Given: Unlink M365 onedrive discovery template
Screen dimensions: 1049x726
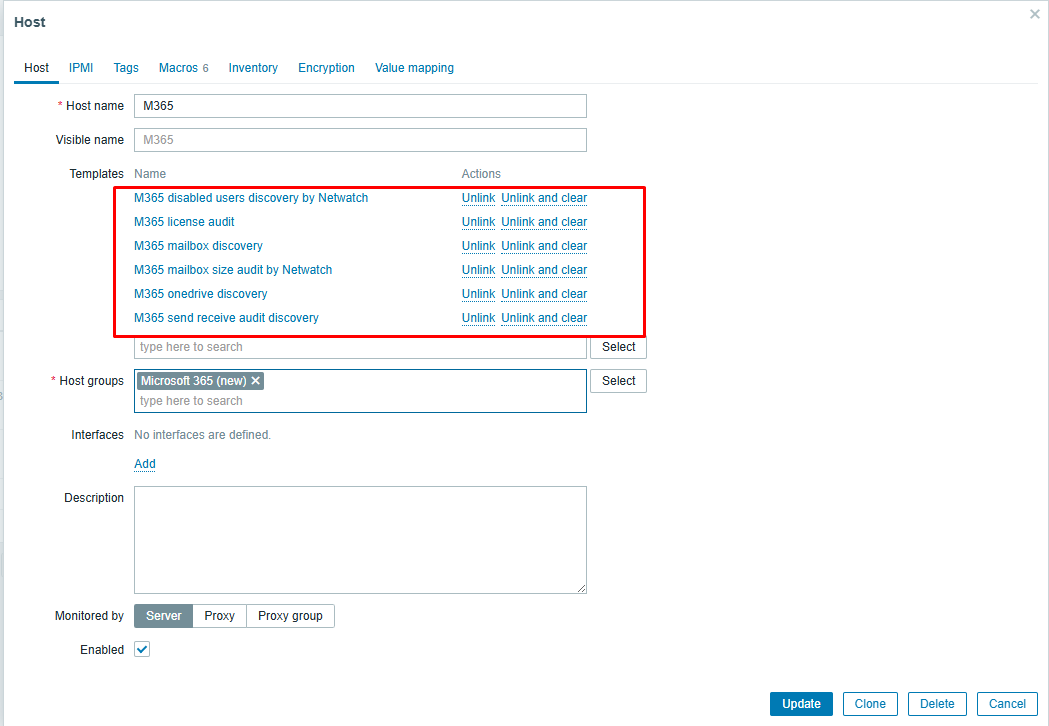Looking at the screenshot, I should (x=478, y=294).
